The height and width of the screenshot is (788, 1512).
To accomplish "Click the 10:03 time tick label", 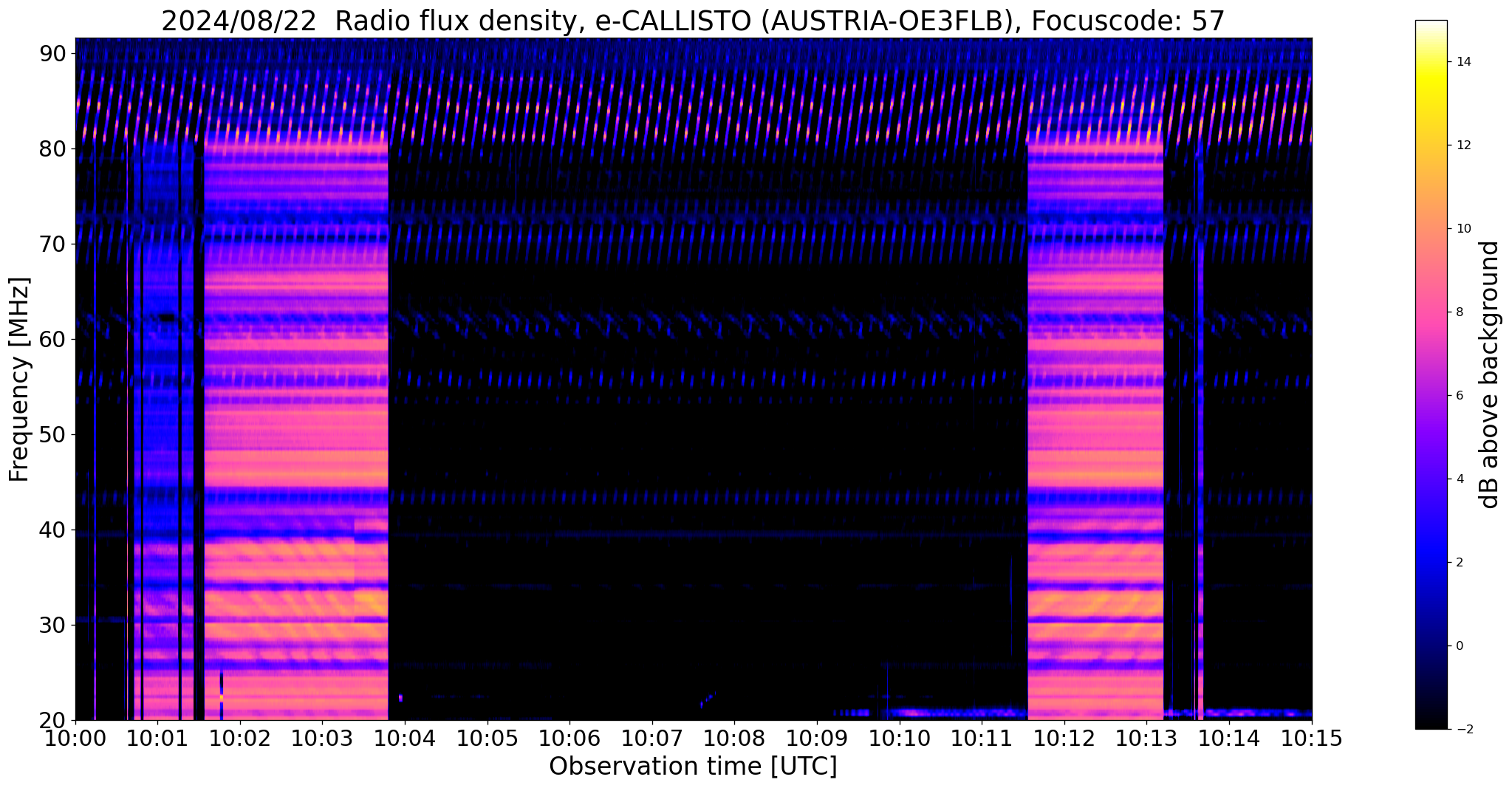I will point(322,738).
